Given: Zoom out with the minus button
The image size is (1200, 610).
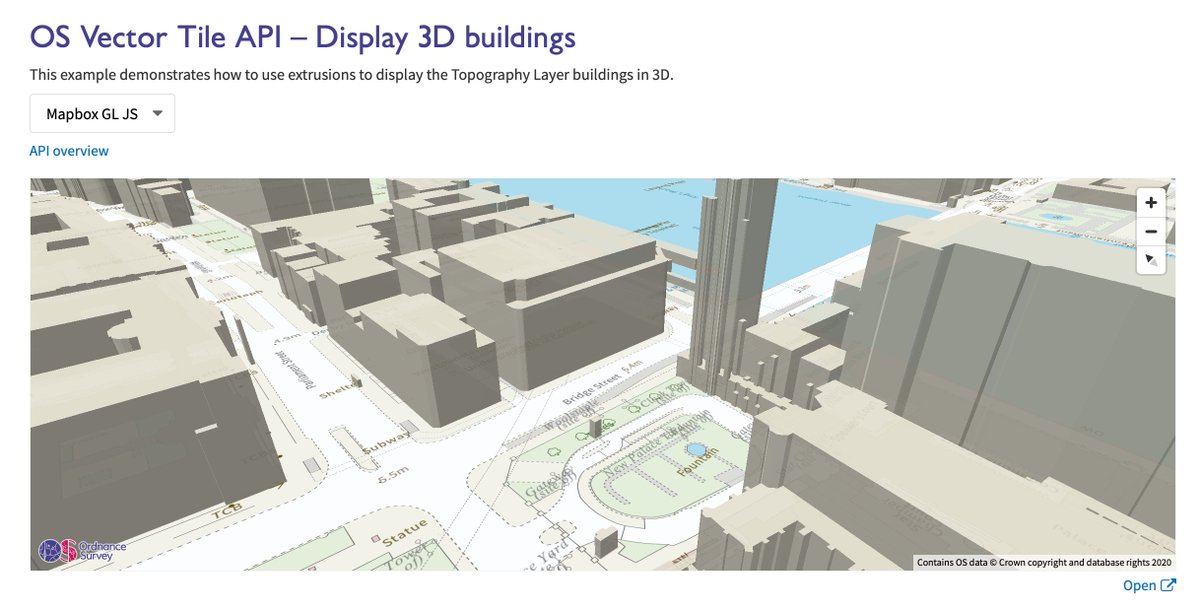Looking at the screenshot, I should [x=1151, y=231].
